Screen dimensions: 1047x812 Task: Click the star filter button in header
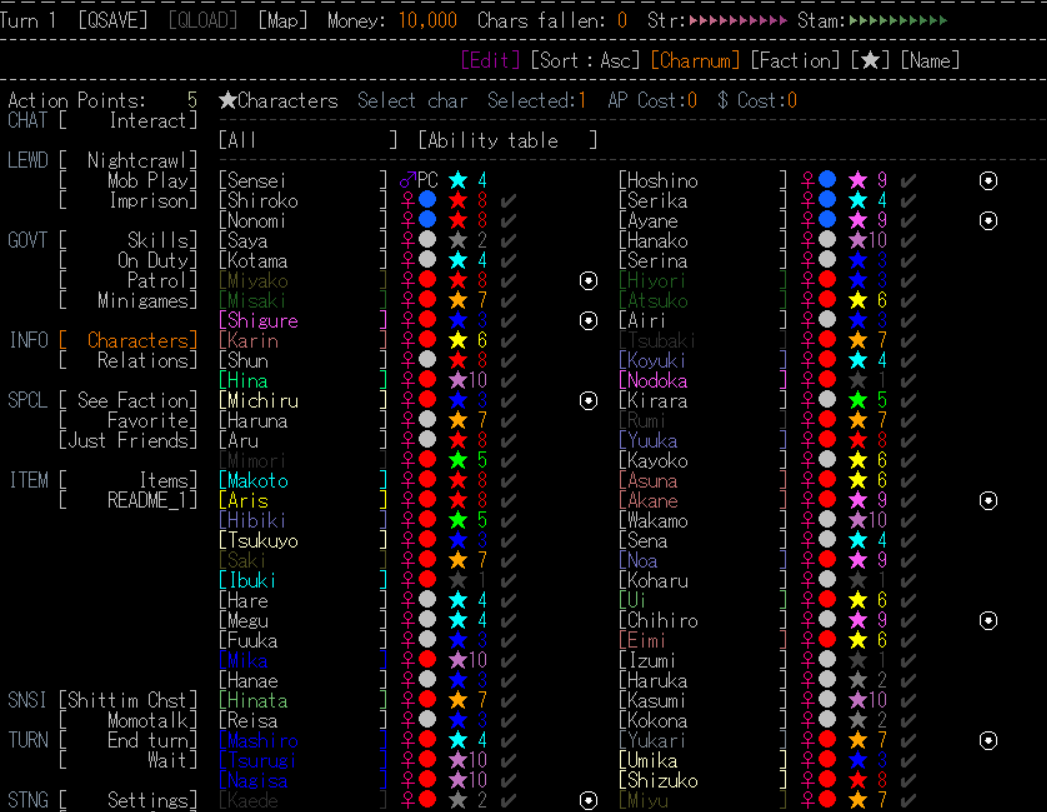[871, 61]
